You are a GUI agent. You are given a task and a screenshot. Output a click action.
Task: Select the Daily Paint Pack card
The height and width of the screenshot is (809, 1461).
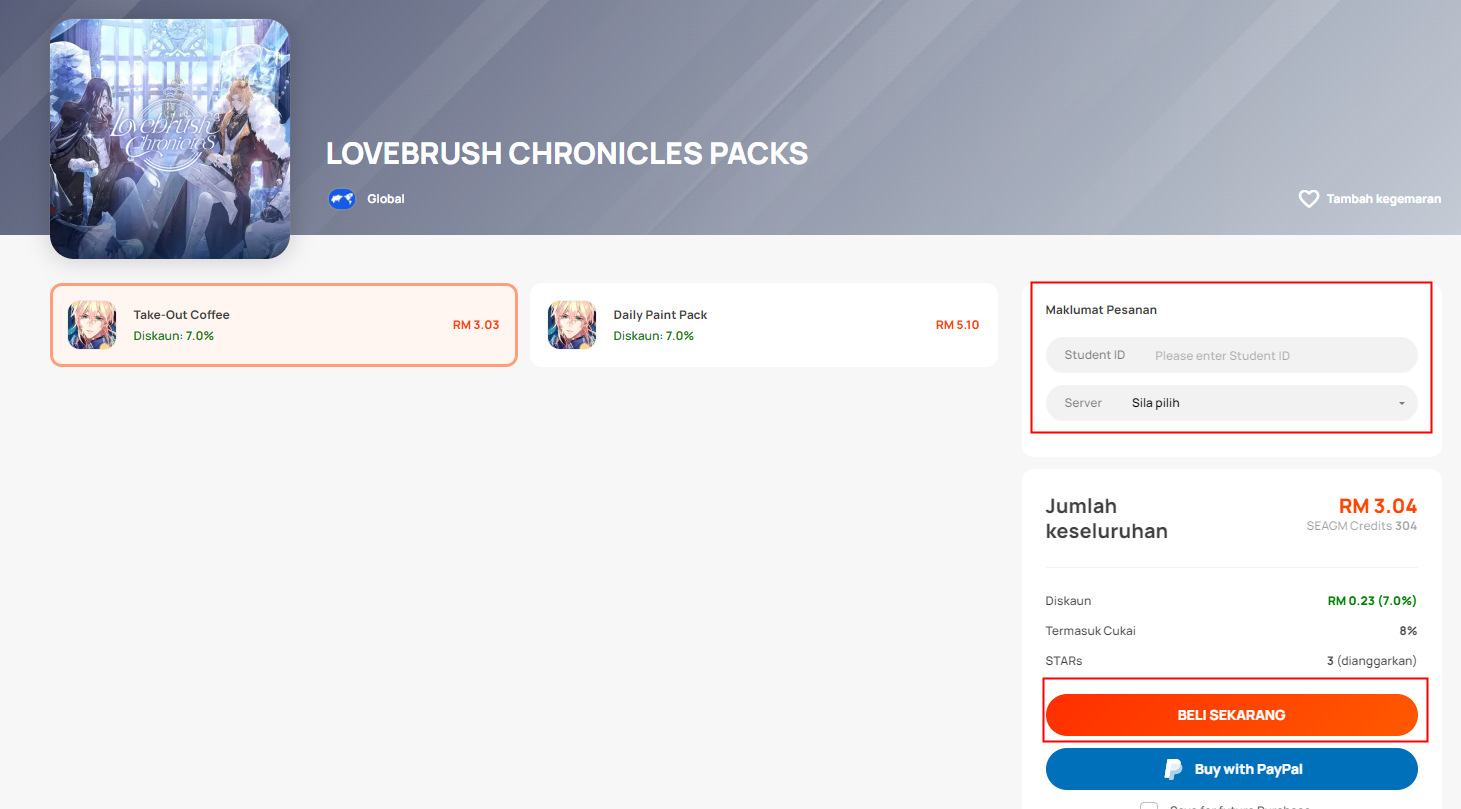pos(764,325)
